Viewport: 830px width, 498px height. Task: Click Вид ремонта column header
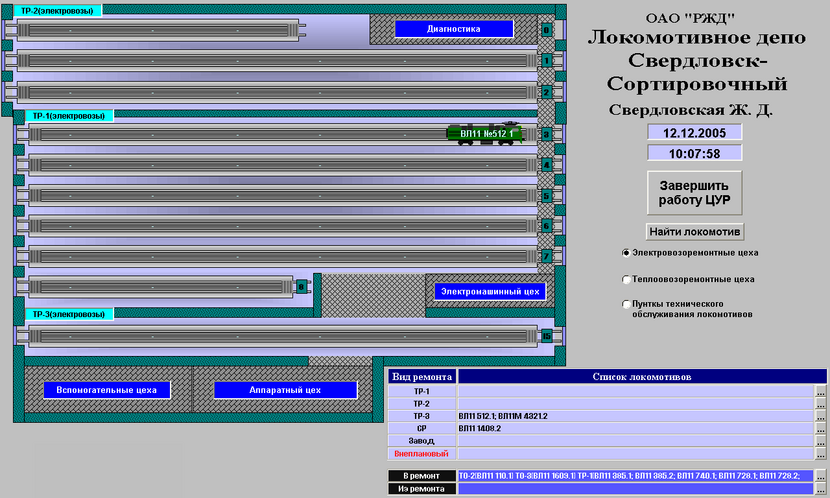(421, 377)
